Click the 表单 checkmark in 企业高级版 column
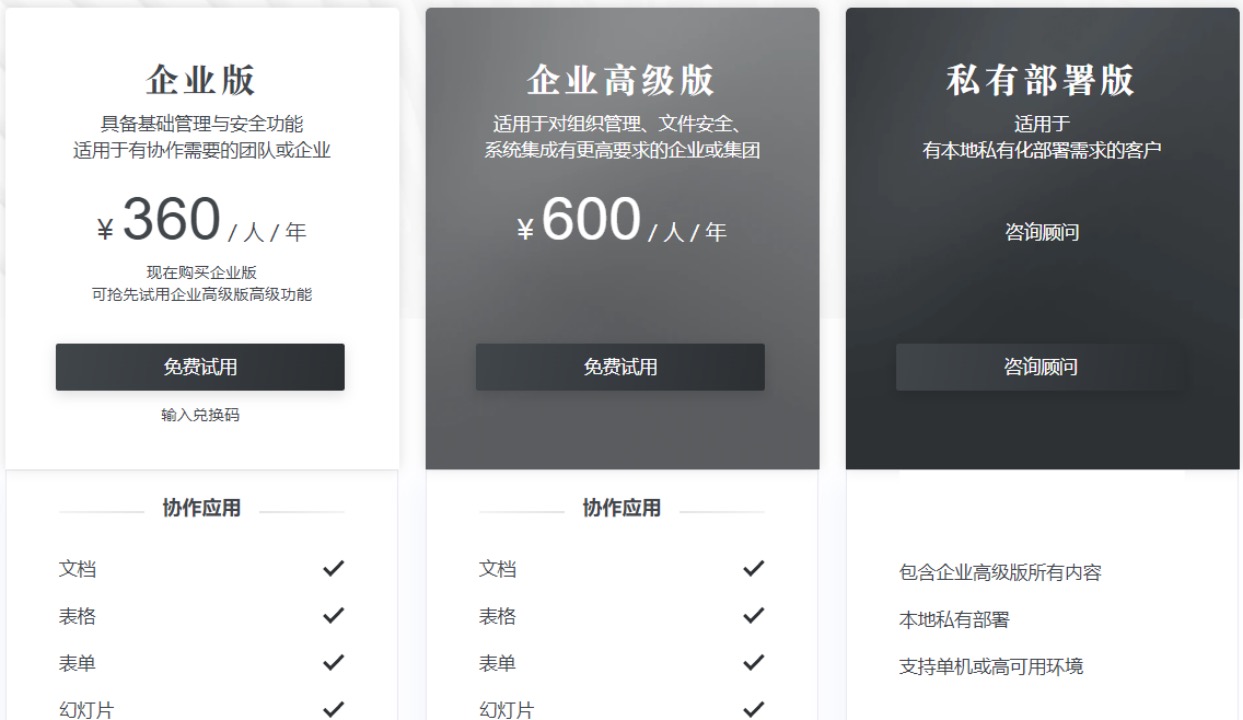The height and width of the screenshot is (720, 1243). point(754,662)
